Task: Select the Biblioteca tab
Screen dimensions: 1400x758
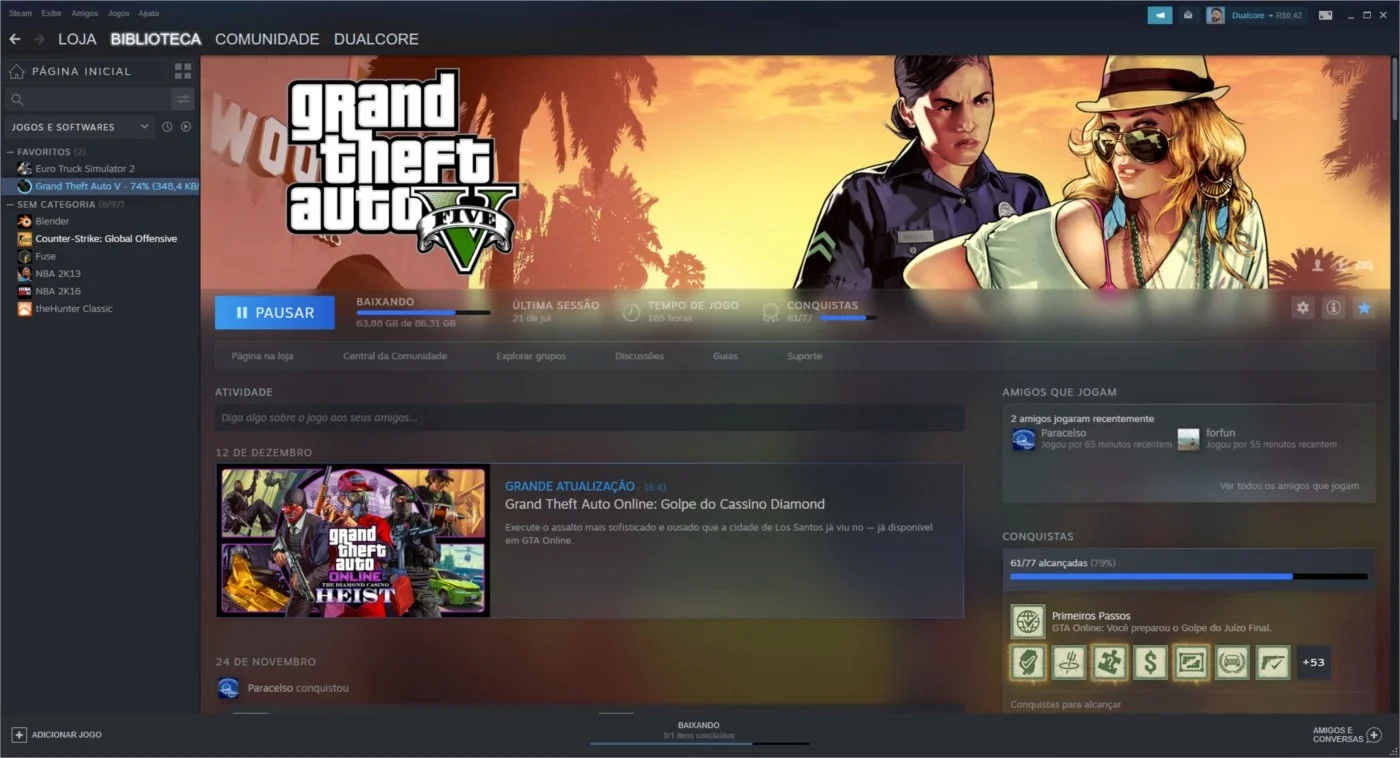Action: pos(156,39)
